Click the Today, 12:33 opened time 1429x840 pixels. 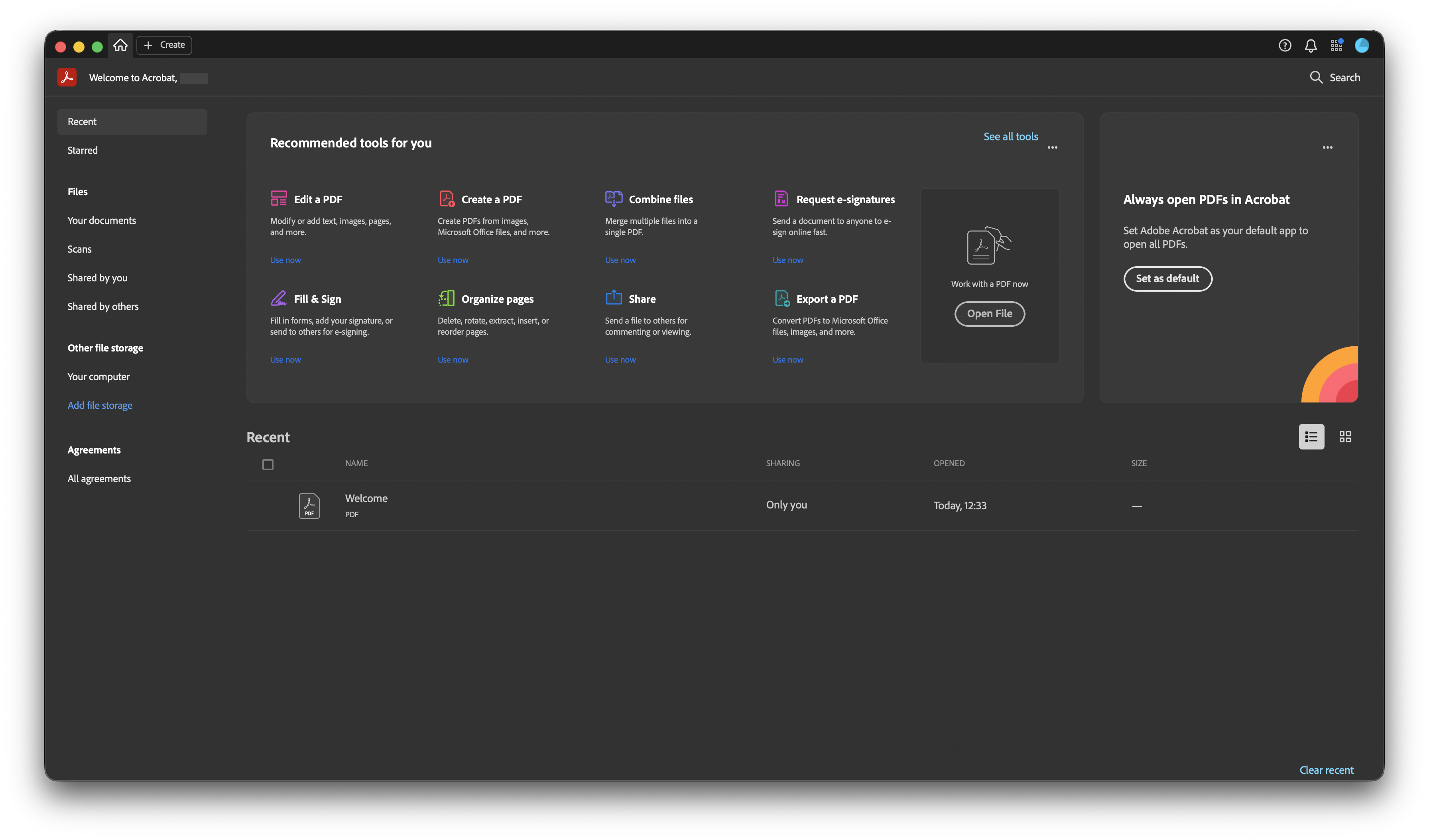[x=959, y=506]
